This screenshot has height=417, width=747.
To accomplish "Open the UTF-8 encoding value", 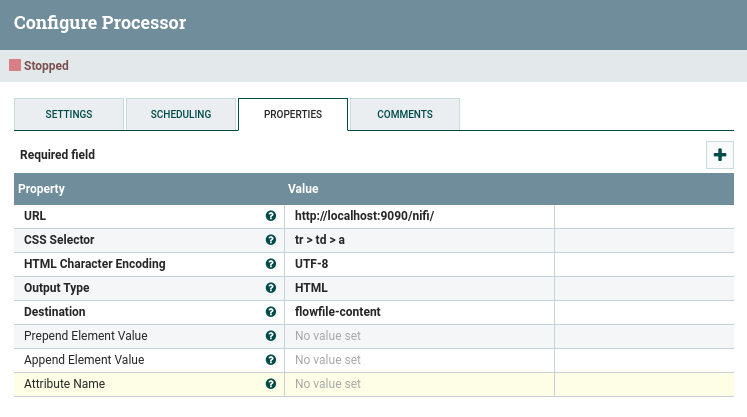I will pos(419,264).
